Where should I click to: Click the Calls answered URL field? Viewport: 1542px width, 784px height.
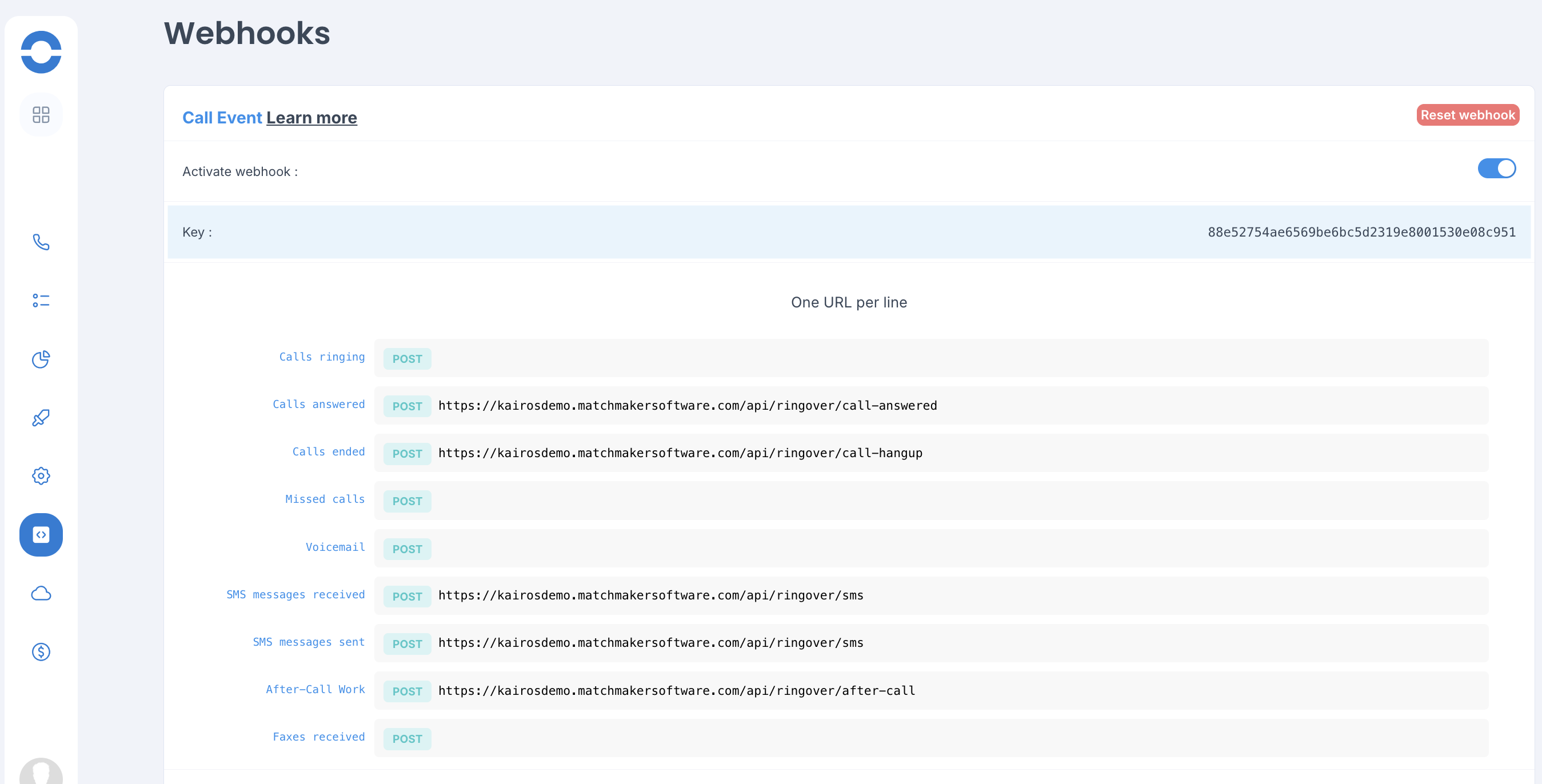(931, 406)
